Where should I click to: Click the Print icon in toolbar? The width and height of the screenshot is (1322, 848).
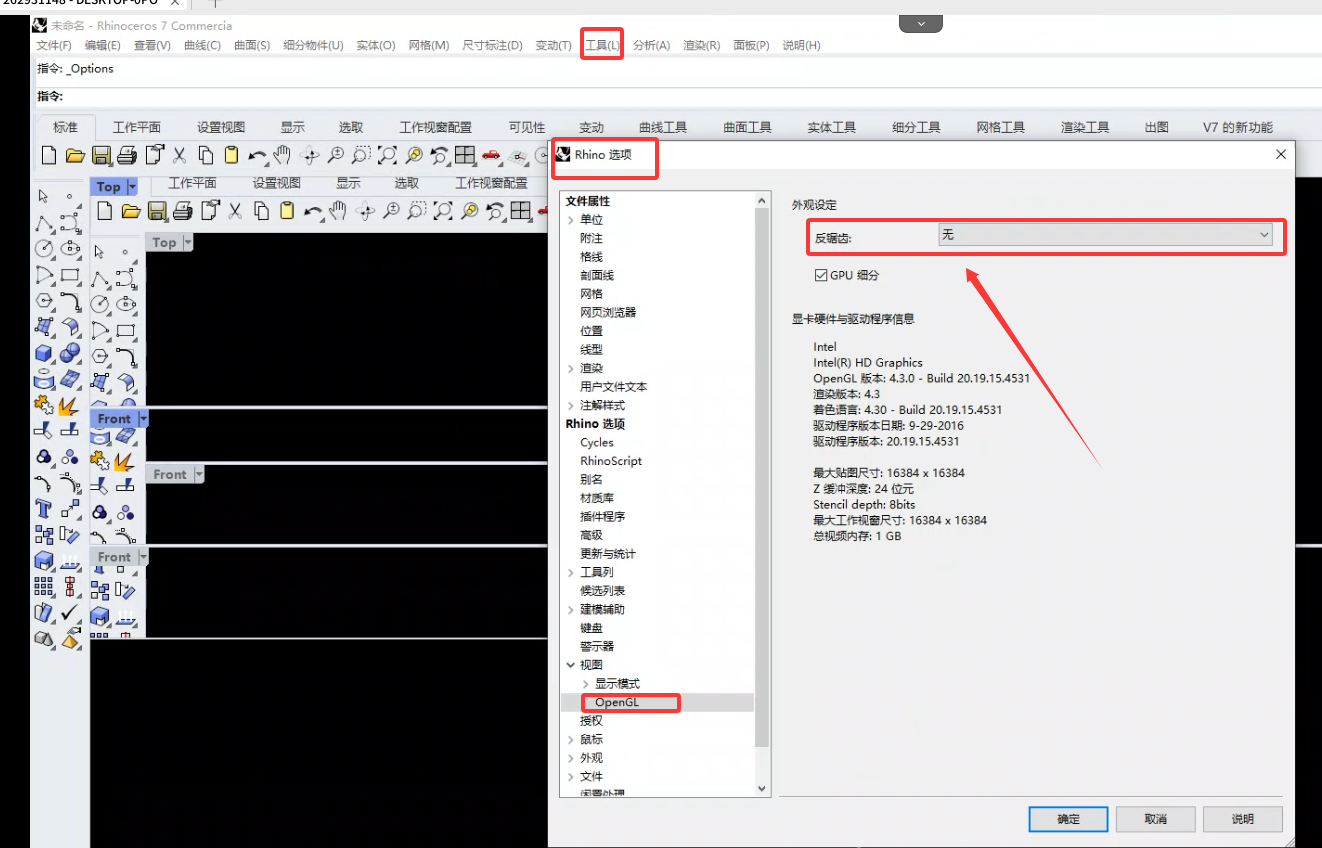click(x=127, y=155)
